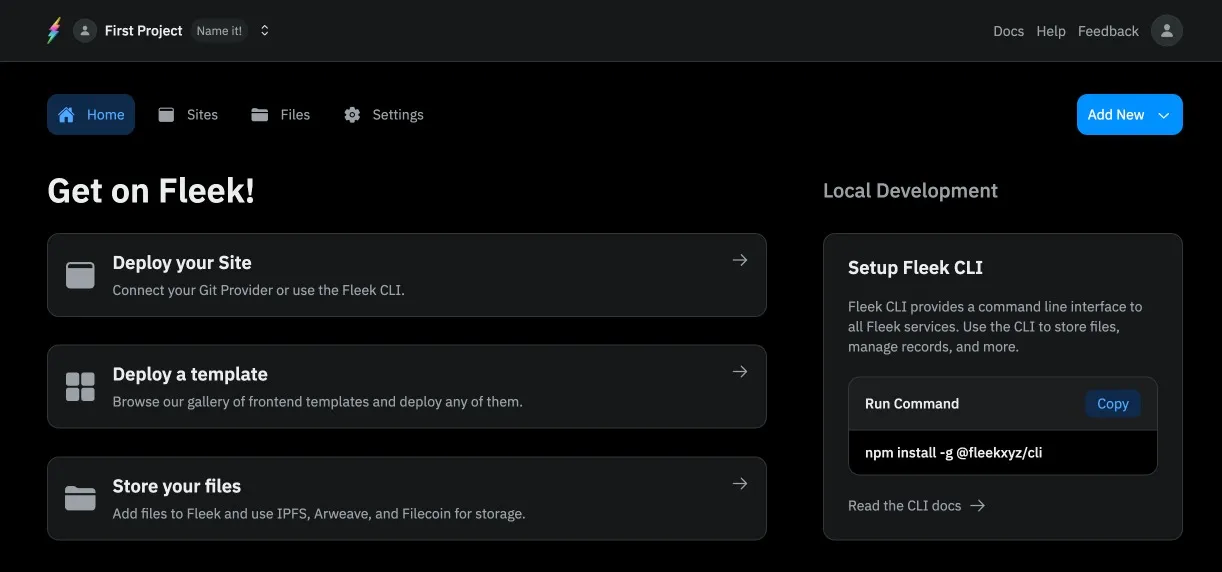Viewport: 1222px width, 572px height.
Task: Click the Name it! project badge
Action: click(x=219, y=31)
